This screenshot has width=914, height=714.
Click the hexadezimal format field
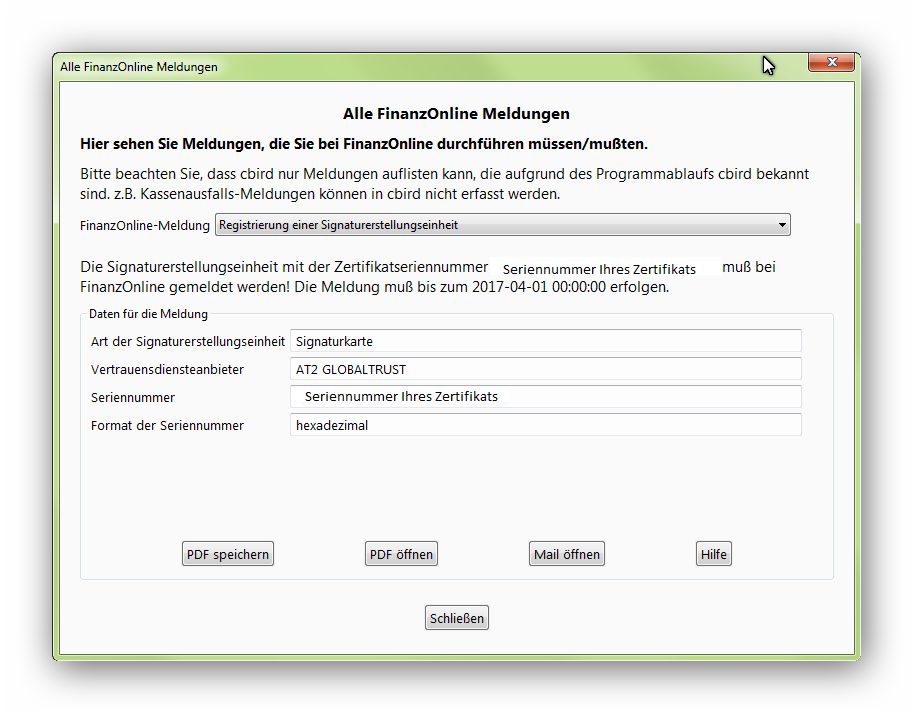545,425
